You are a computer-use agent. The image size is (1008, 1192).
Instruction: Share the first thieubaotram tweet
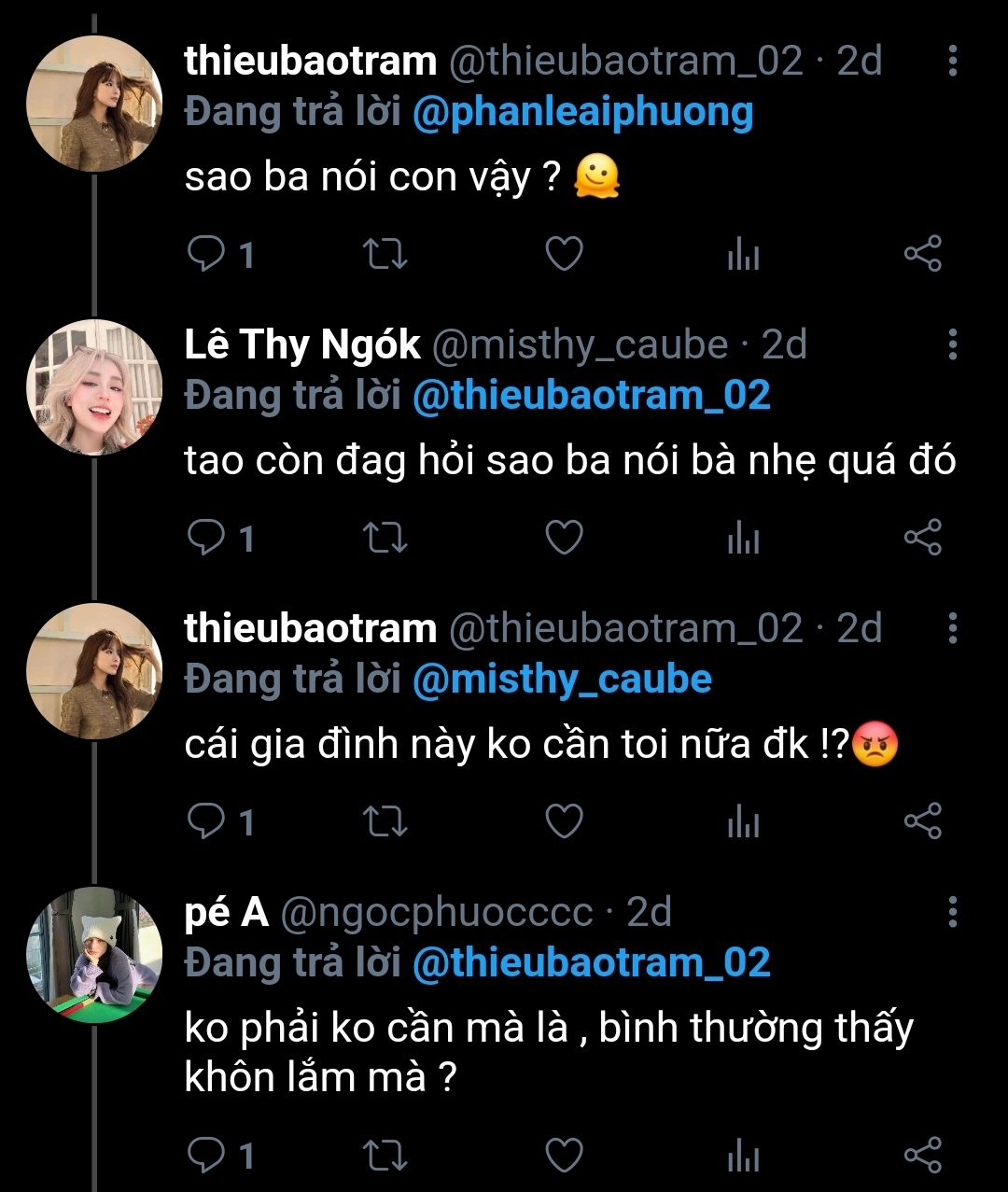pos(922,254)
